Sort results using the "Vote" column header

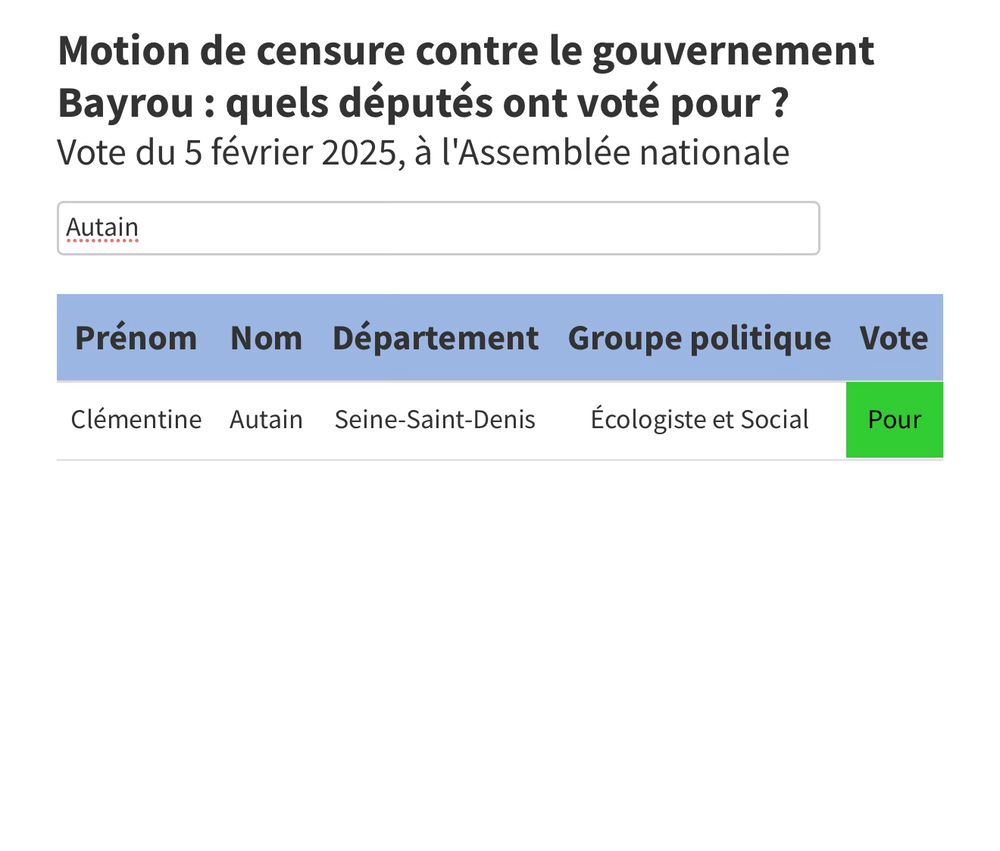893,338
